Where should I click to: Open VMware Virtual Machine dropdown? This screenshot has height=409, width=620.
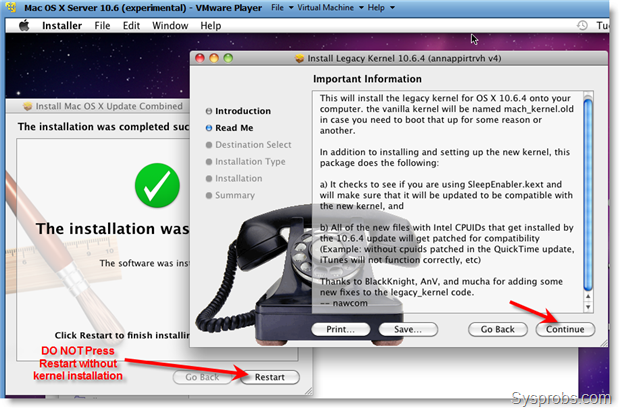coord(330,8)
